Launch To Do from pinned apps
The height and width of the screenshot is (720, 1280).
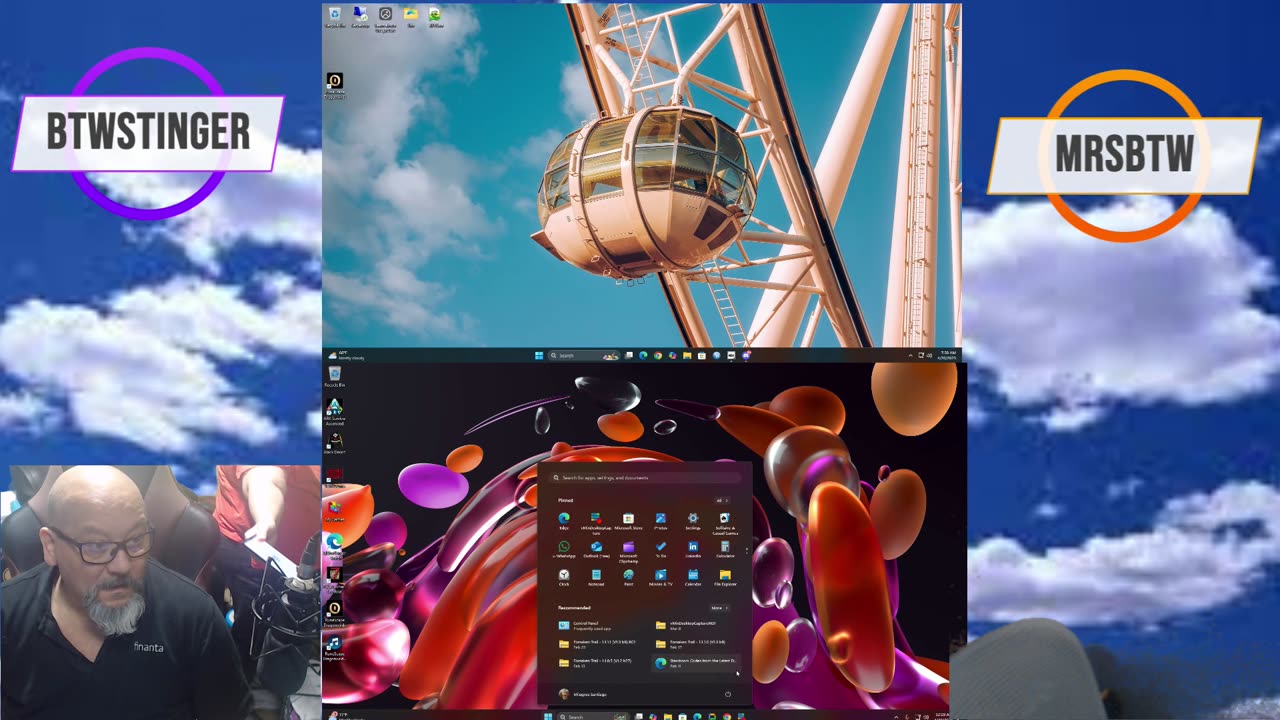[661, 549]
